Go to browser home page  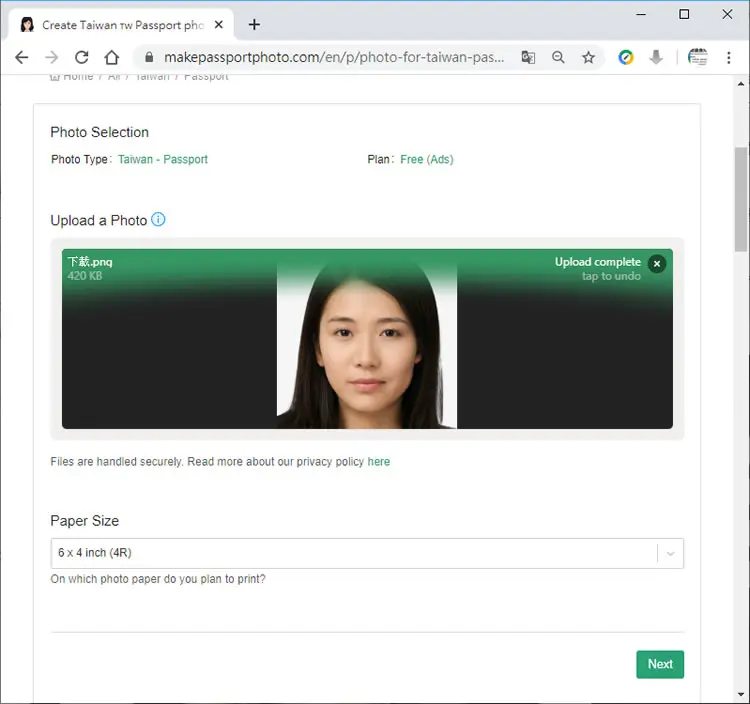[111, 57]
